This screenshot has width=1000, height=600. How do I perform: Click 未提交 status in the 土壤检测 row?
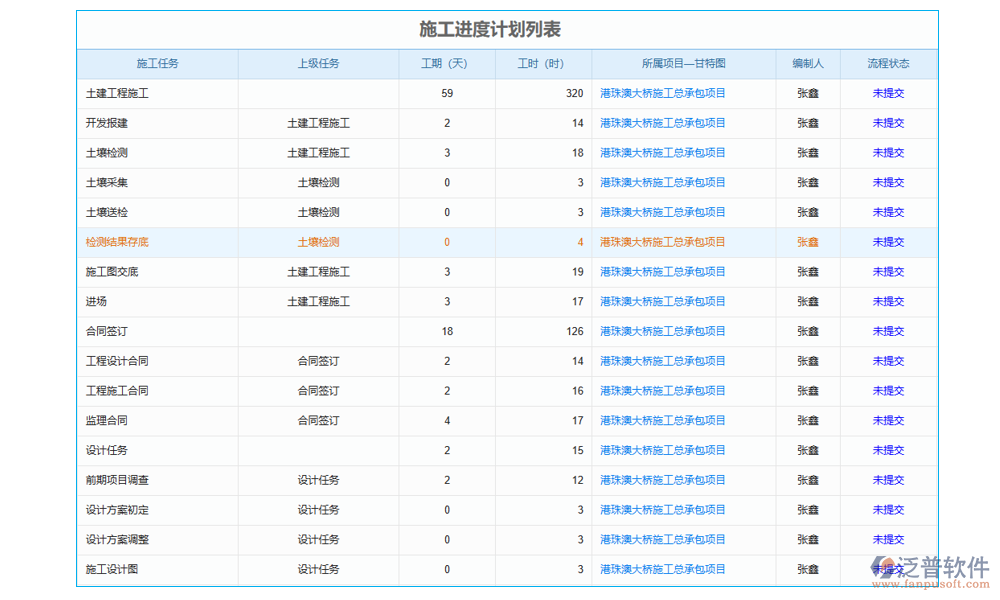click(x=888, y=153)
